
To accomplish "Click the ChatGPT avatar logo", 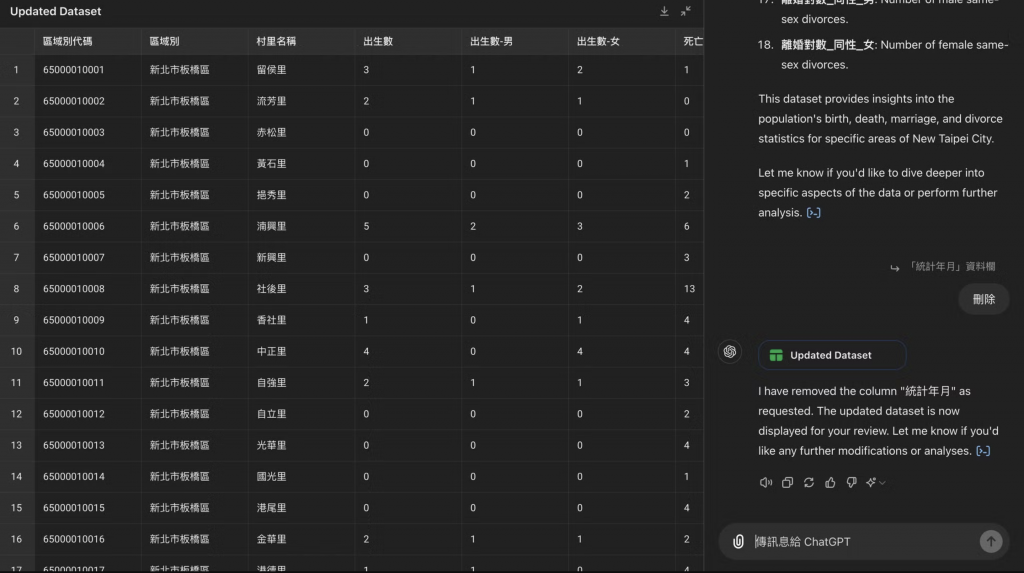I will point(729,352).
